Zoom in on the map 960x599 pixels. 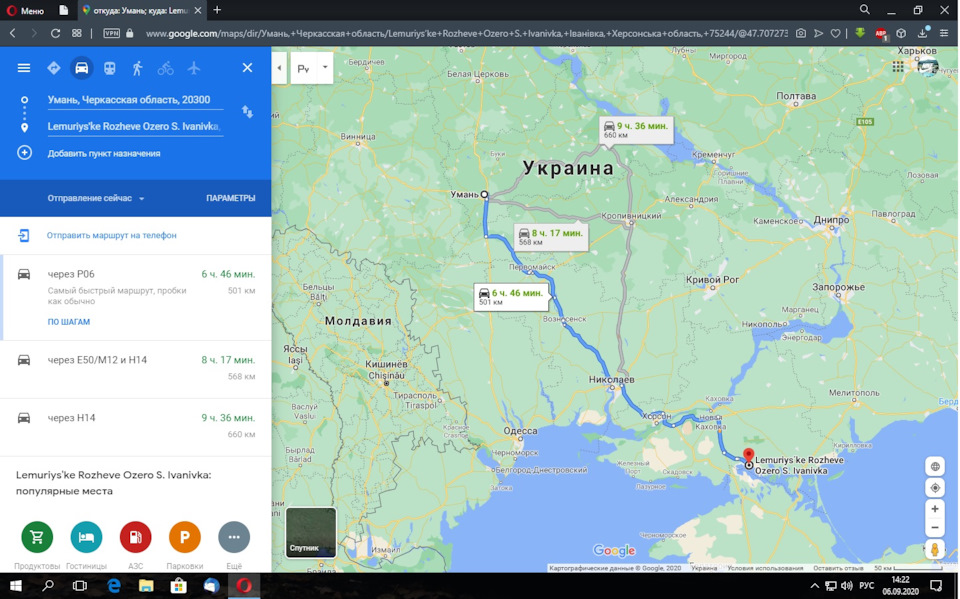[935, 509]
